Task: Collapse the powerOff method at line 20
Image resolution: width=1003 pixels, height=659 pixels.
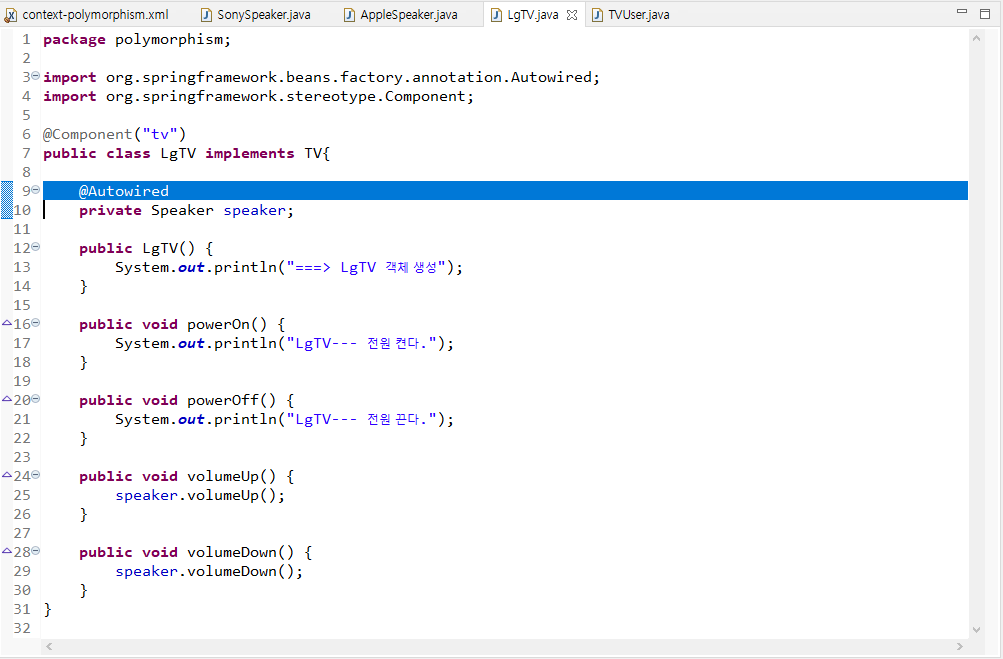Action: click(x=36, y=399)
